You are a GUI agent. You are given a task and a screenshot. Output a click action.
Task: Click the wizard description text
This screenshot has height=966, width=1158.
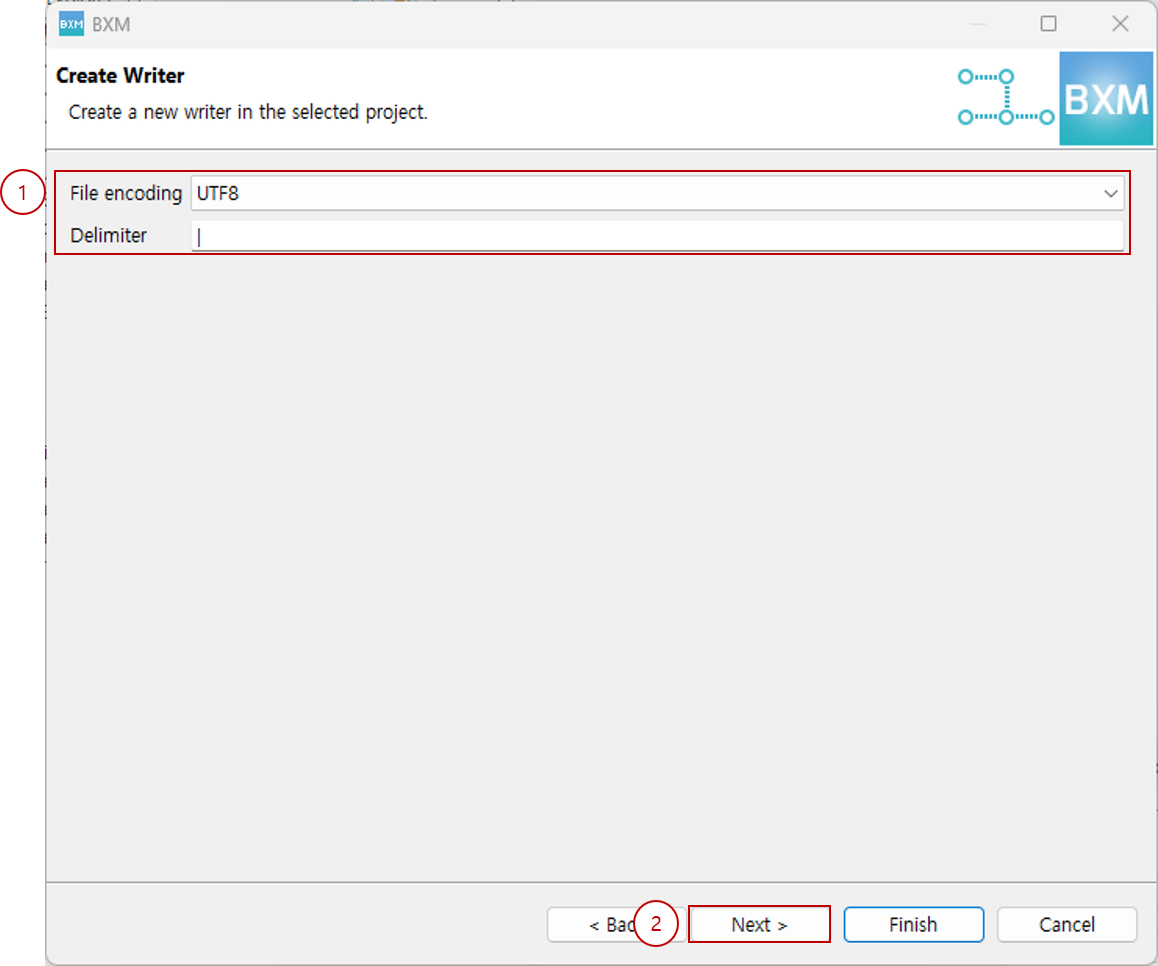coord(247,112)
